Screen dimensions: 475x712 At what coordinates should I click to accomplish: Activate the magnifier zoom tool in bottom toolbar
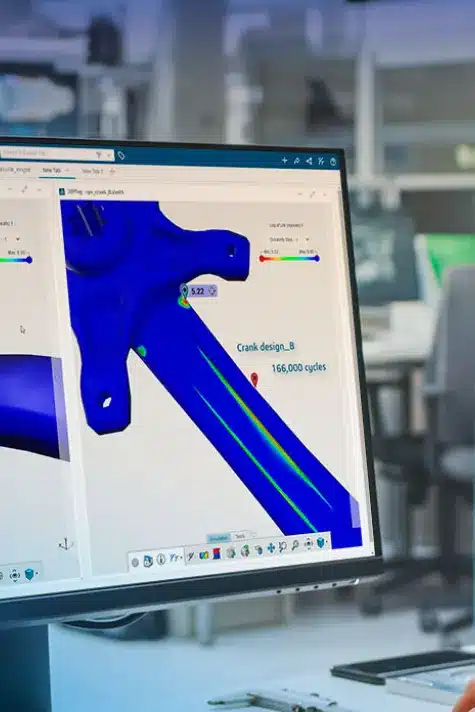(x=295, y=545)
